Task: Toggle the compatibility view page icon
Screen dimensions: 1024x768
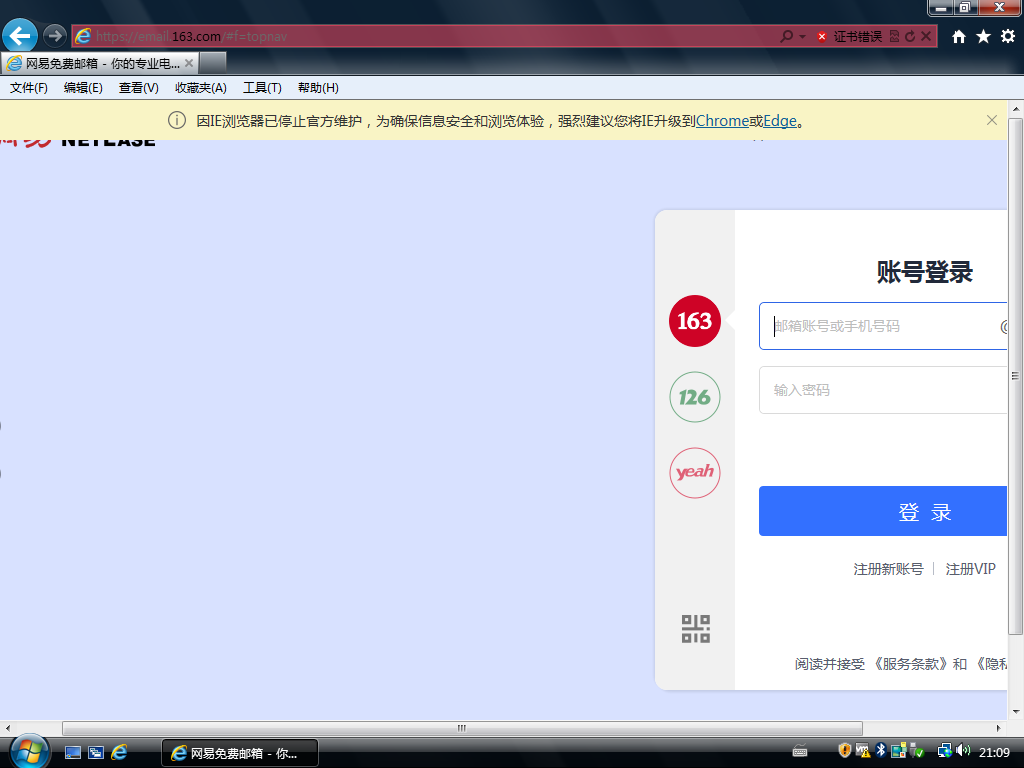Action: click(895, 37)
